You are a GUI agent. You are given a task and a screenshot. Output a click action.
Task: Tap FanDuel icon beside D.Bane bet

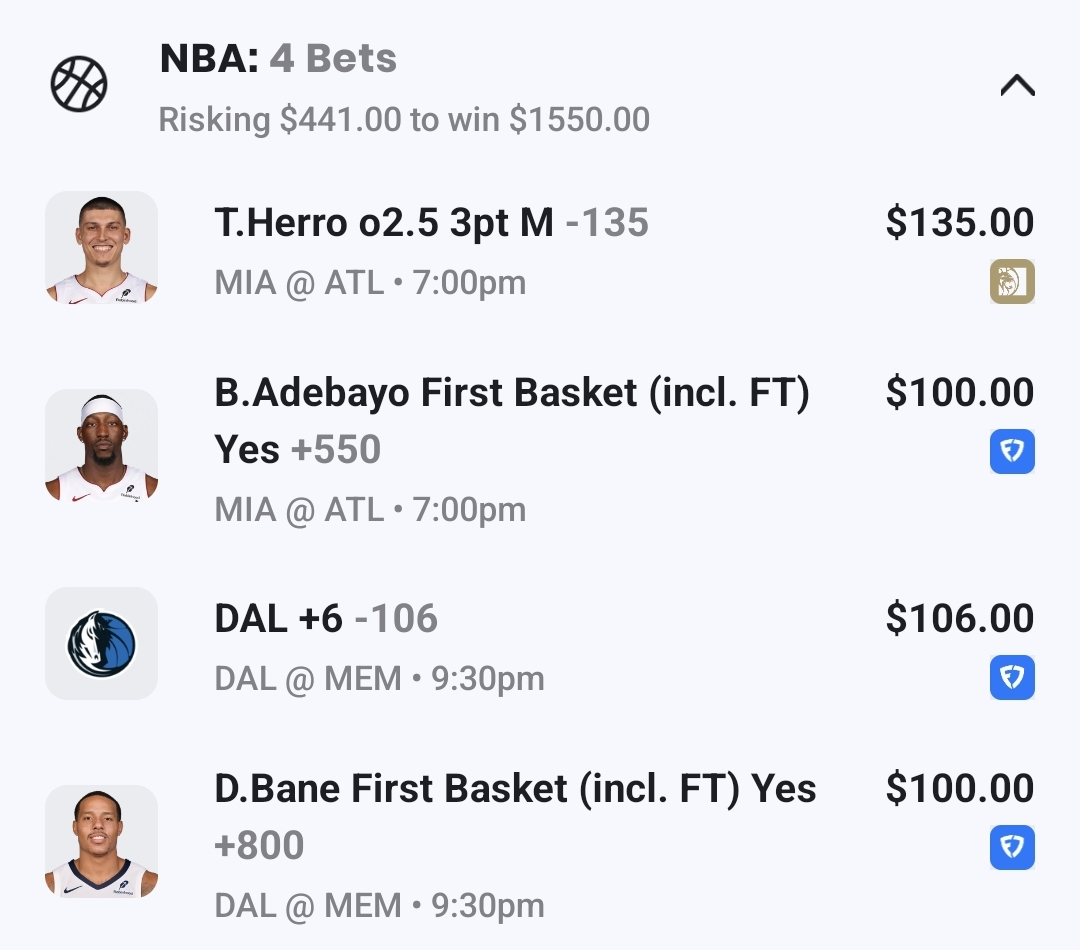pos(1012,847)
